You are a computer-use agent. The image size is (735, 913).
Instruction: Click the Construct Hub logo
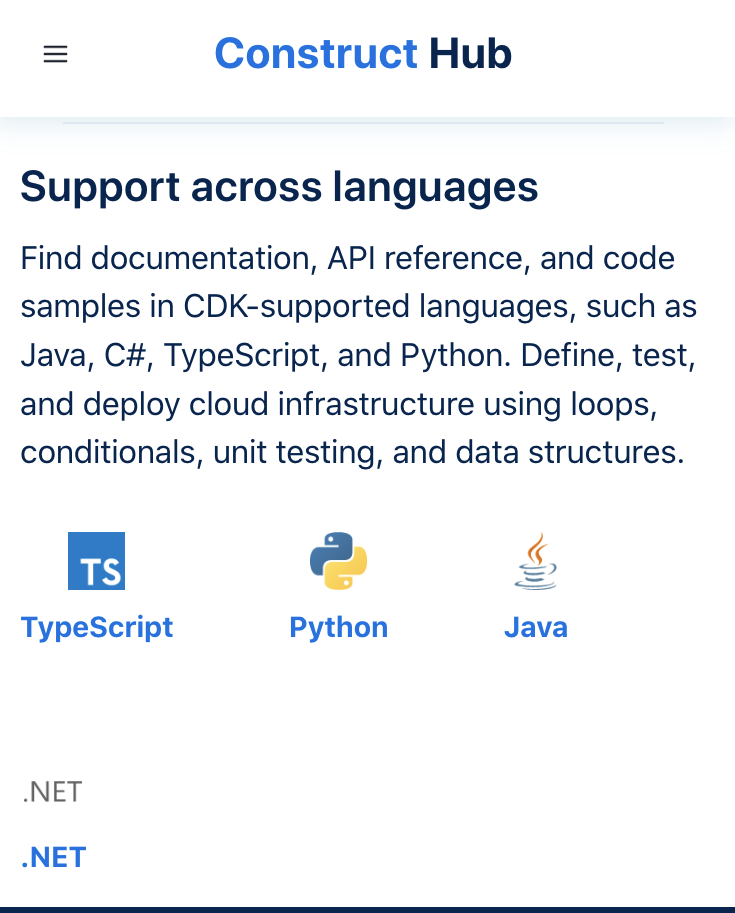pyautogui.click(x=362, y=54)
